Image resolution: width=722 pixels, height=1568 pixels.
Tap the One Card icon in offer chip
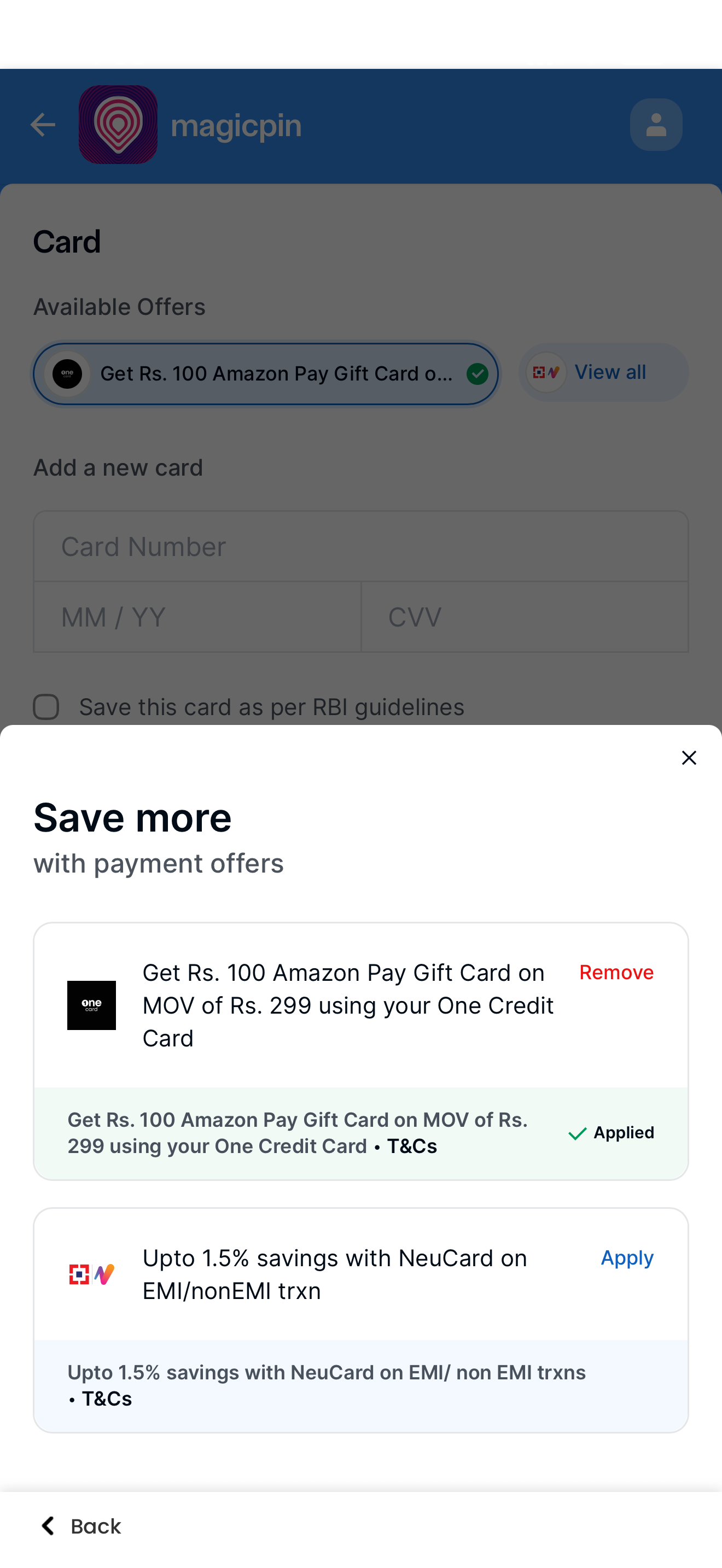coord(67,374)
